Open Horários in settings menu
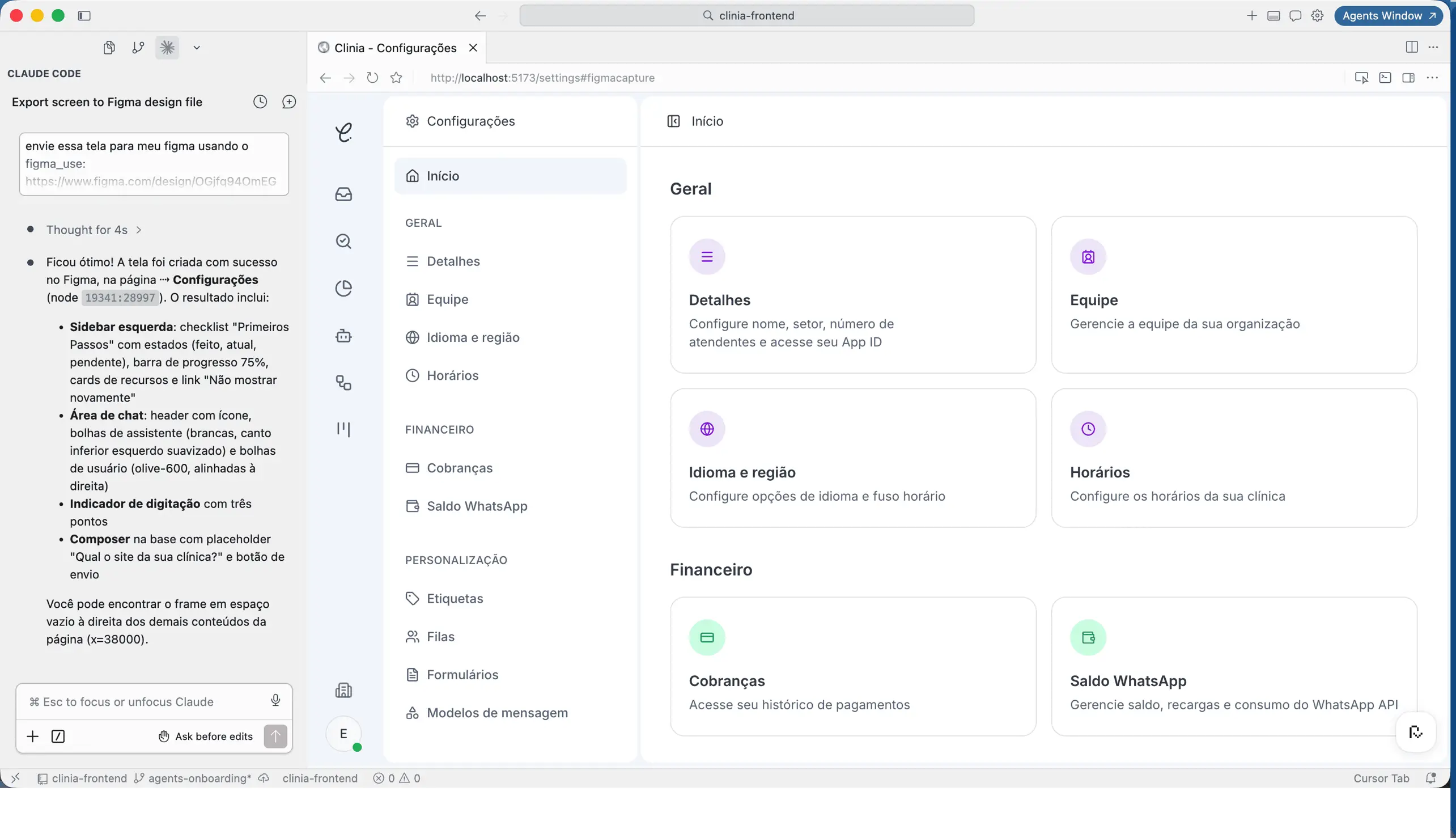The width and height of the screenshot is (1456, 838). (510, 375)
